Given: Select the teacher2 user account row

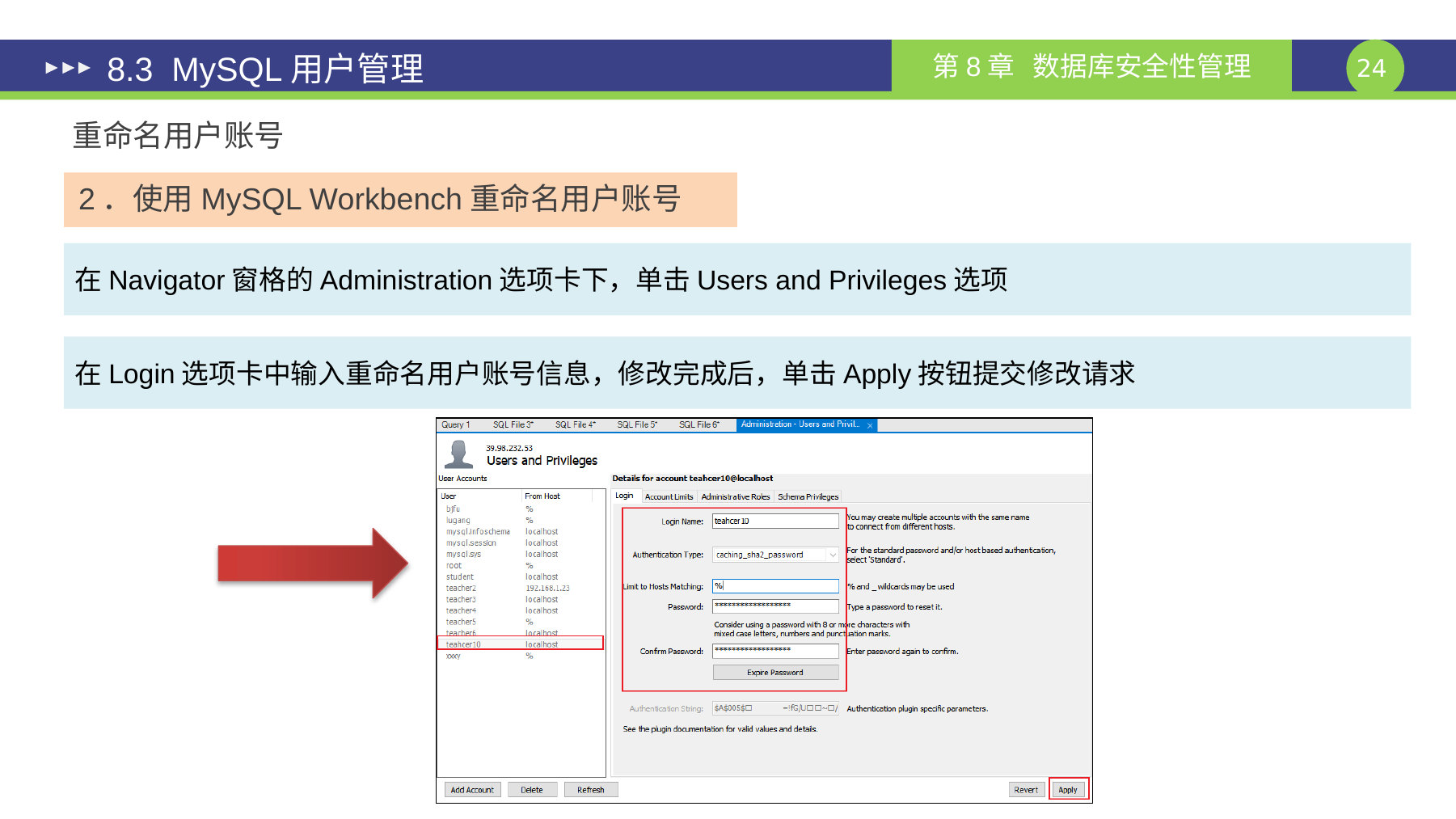Looking at the screenshot, I should (x=521, y=589).
